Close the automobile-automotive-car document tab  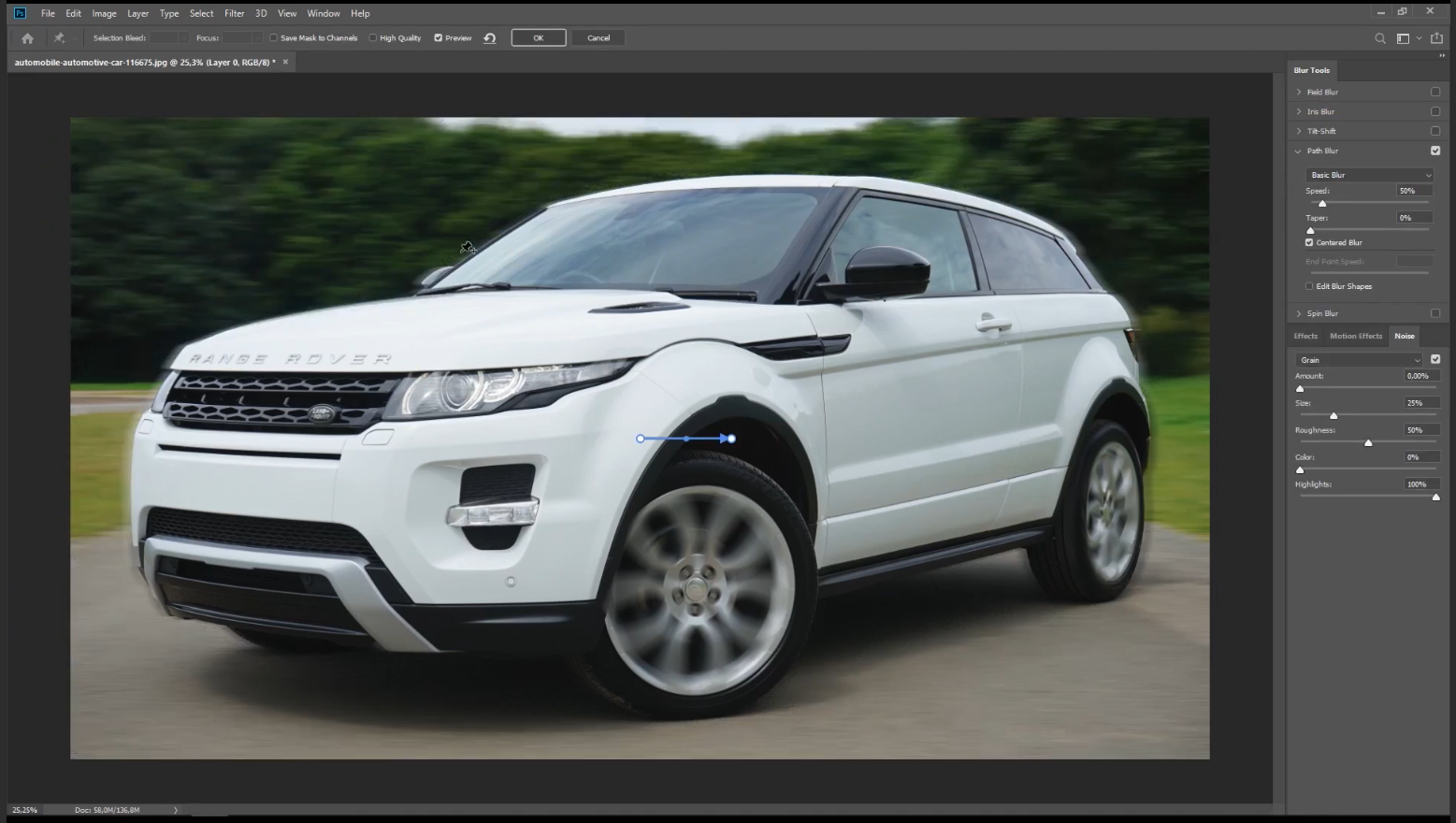285,62
